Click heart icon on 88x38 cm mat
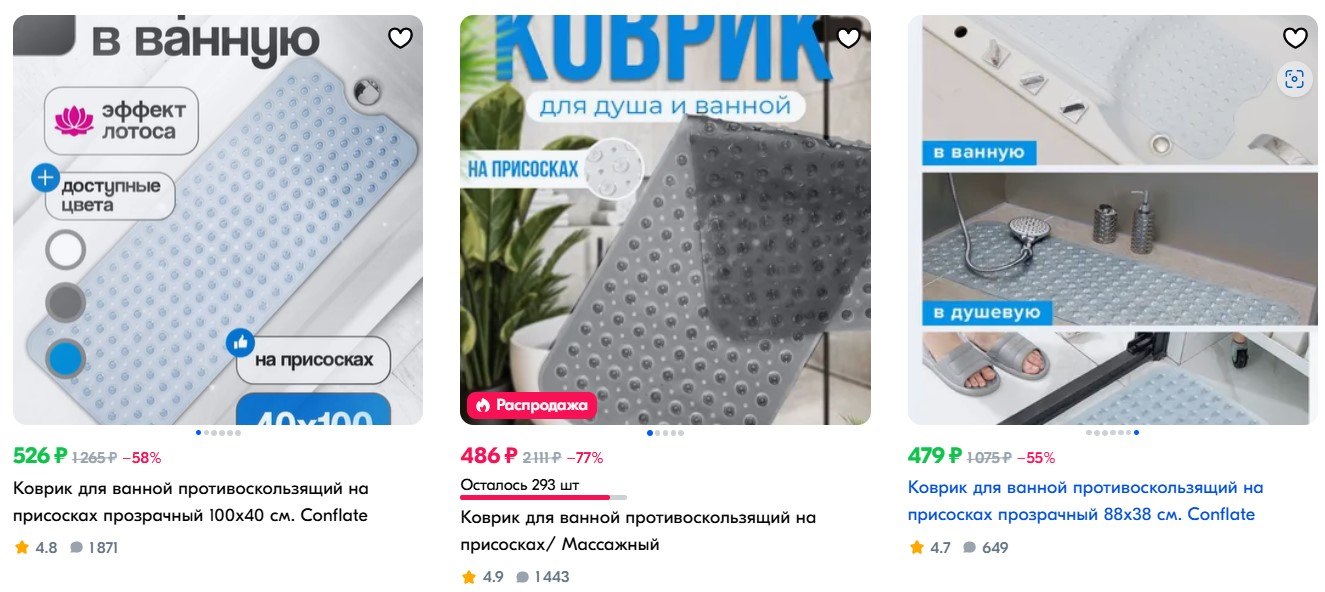1325x592 pixels. pyautogui.click(x=1295, y=38)
